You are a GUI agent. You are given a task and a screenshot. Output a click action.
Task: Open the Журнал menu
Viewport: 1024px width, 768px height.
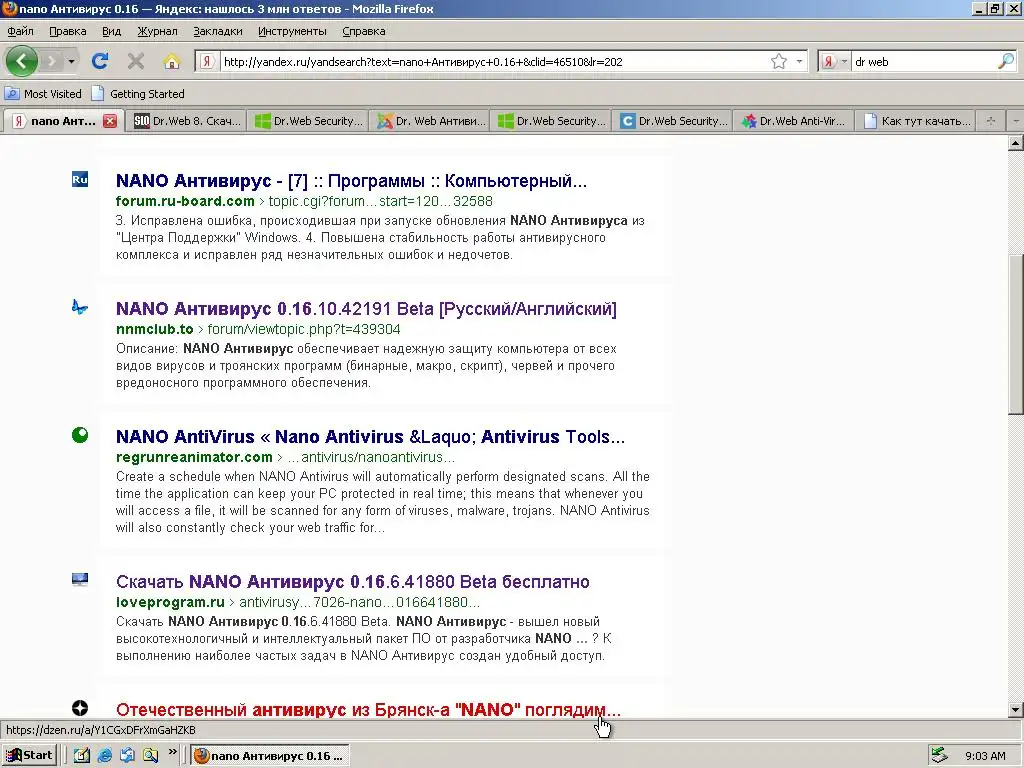[x=157, y=31]
